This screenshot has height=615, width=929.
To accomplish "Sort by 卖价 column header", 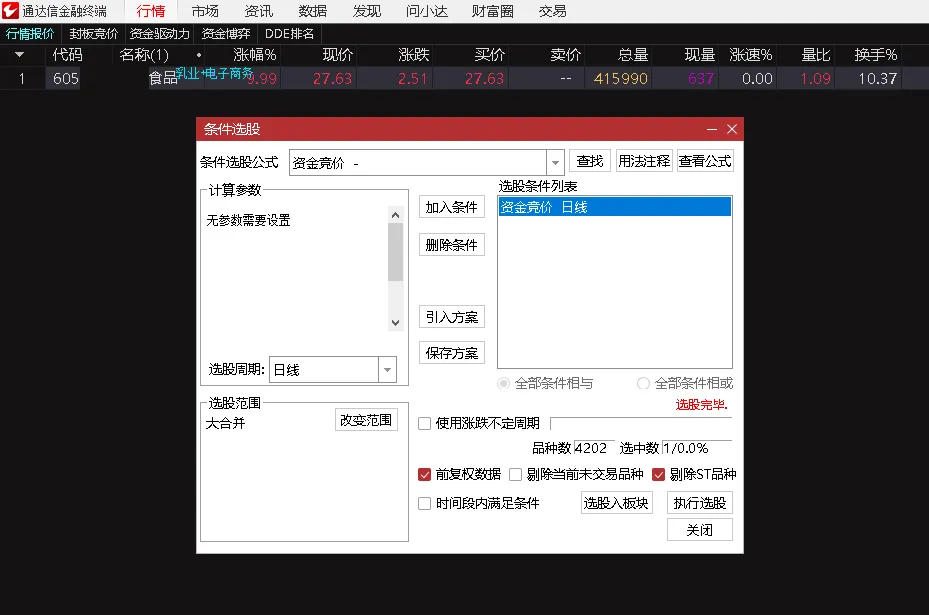I will click(565, 55).
